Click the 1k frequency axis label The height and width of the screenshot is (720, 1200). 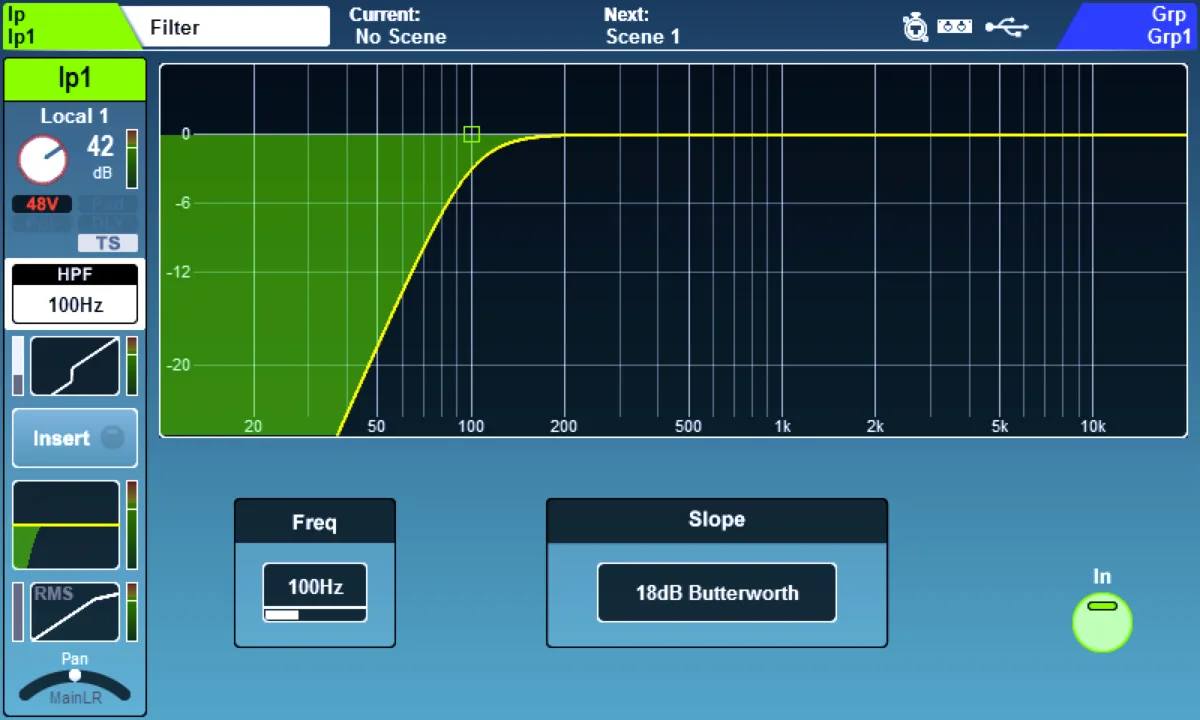point(782,427)
